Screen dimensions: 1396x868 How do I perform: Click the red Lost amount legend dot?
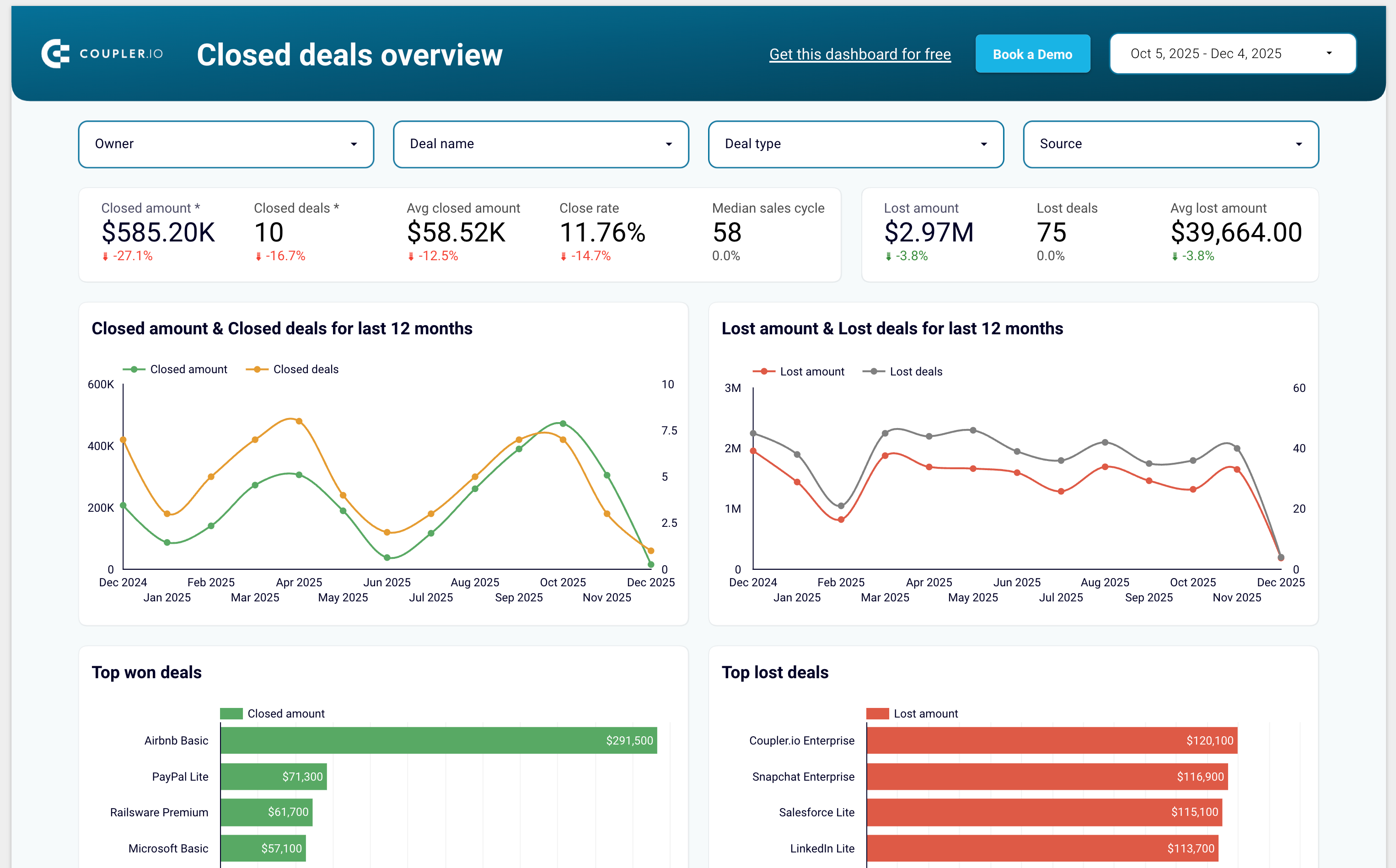(765, 371)
